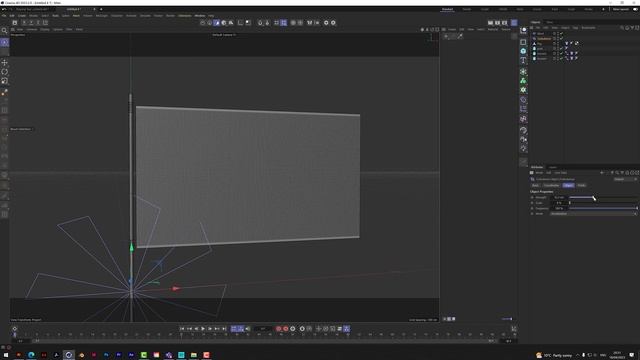This screenshot has width=640, height=360.
Task: Click the Text spline T icon
Action: (523, 60)
